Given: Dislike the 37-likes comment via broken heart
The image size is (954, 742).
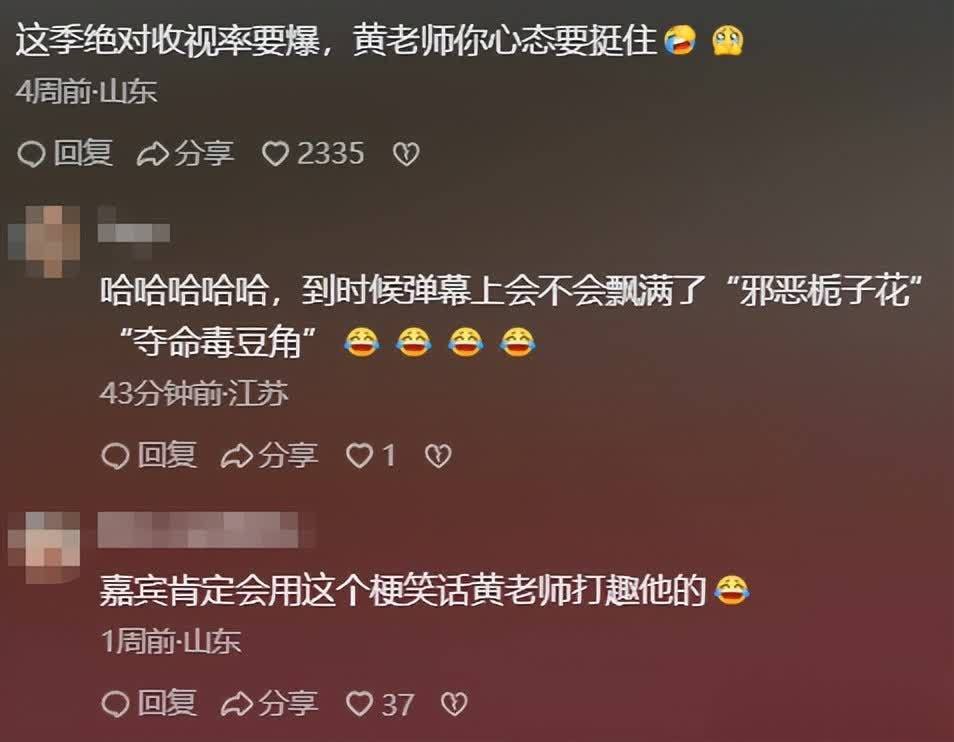Looking at the screenshot, I should pos(454,704).
